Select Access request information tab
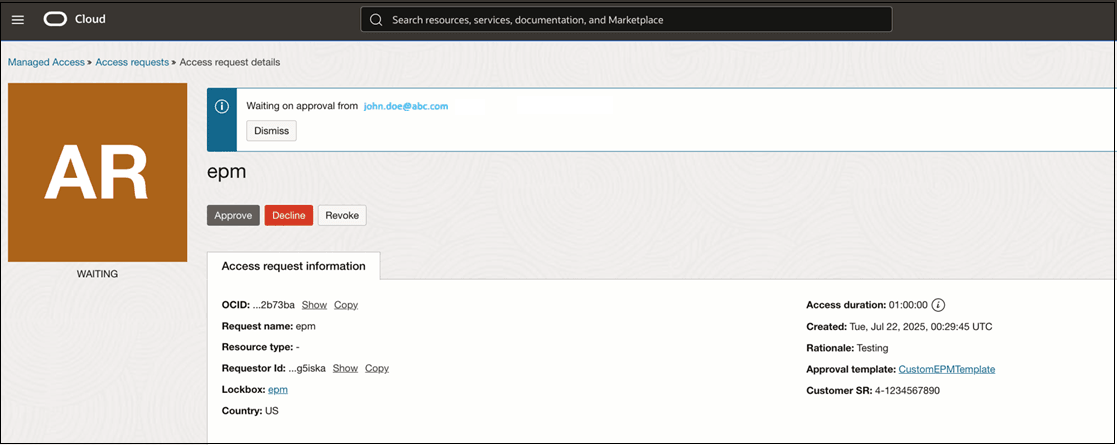This screenshot has height=445, width=1117. pyautogui.click(x=293, y=266)
